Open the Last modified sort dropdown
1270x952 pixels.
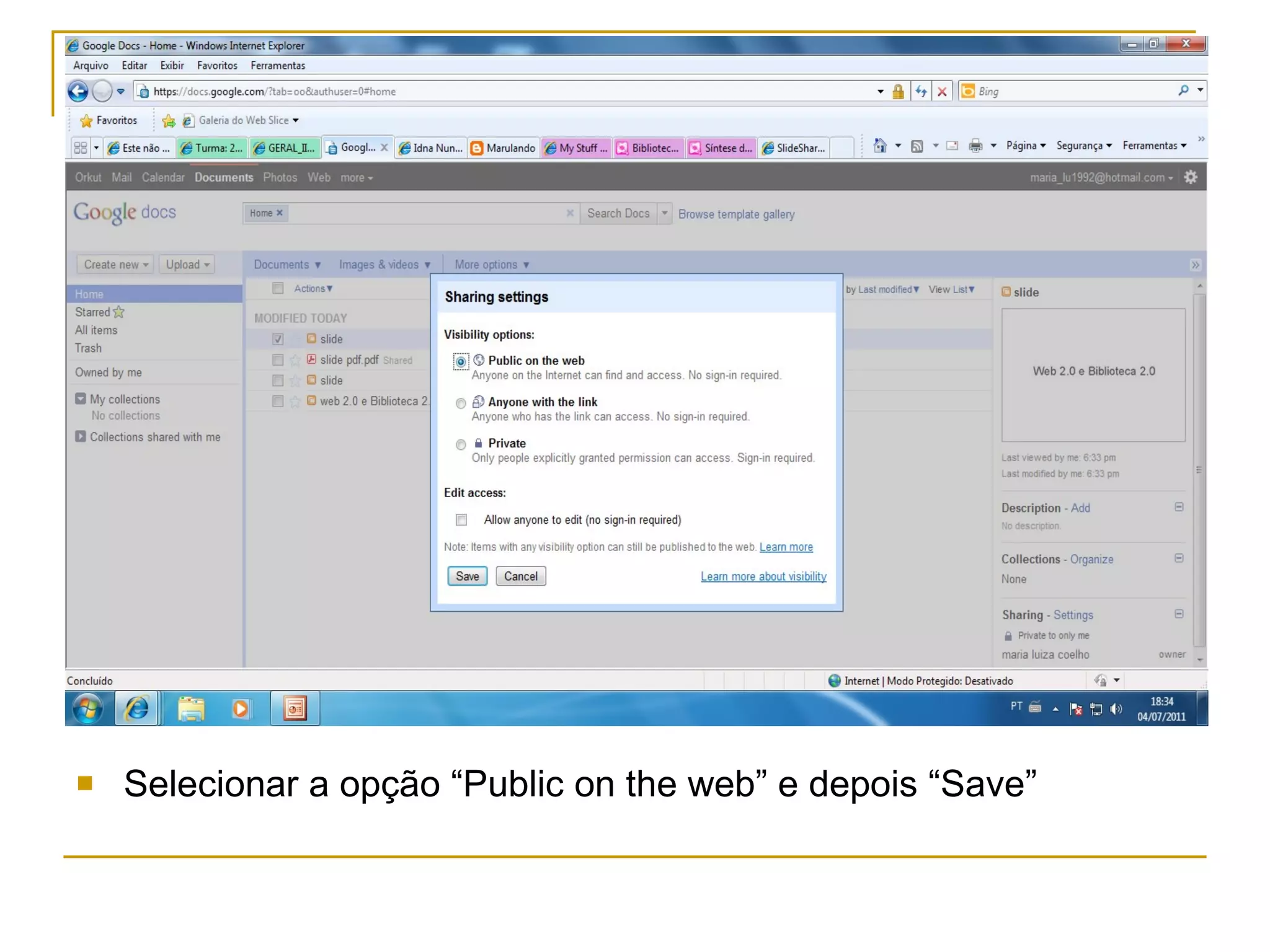pyautogui.click(x=889, y=289)
